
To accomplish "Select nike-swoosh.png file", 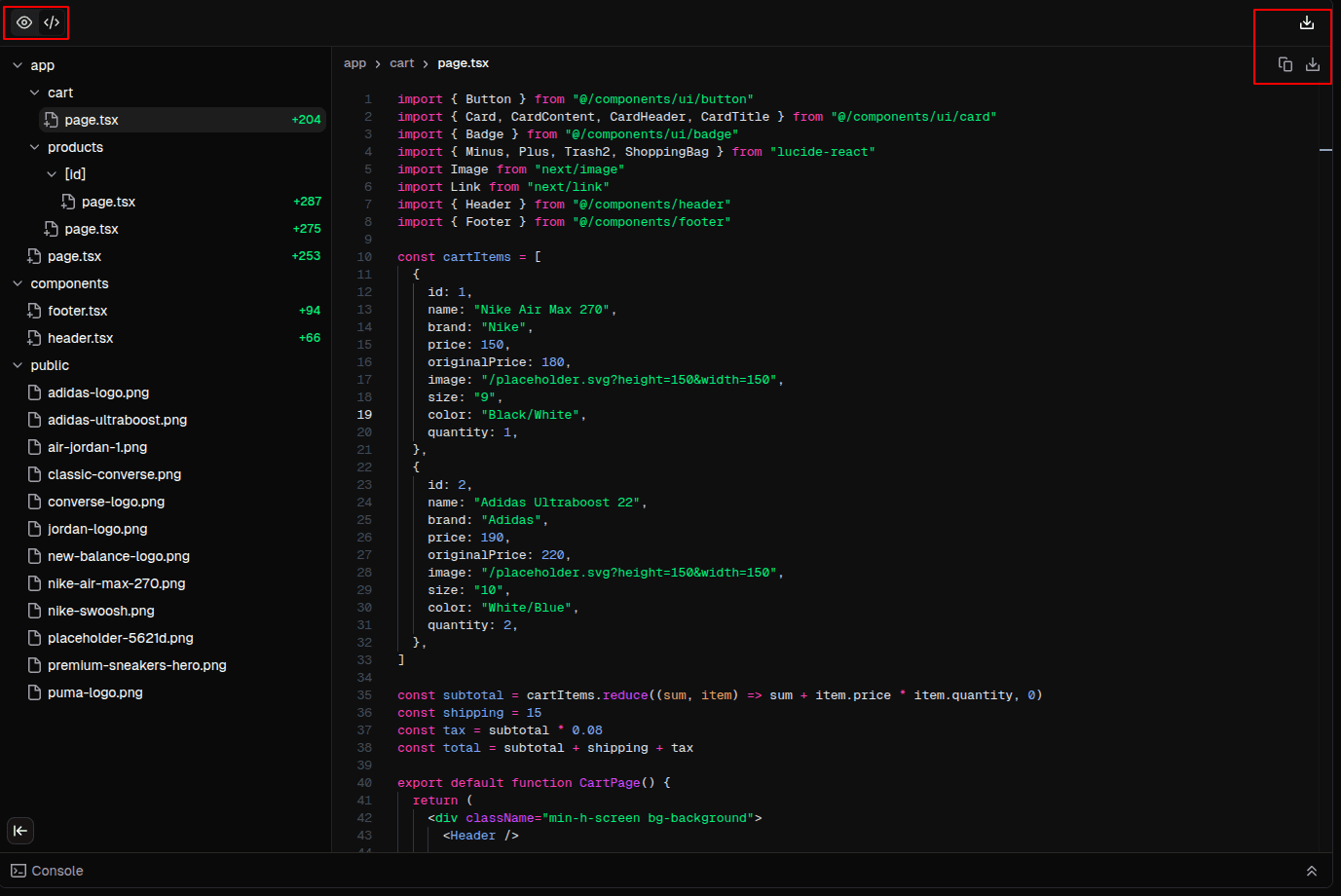I will [x=100, y=611].
